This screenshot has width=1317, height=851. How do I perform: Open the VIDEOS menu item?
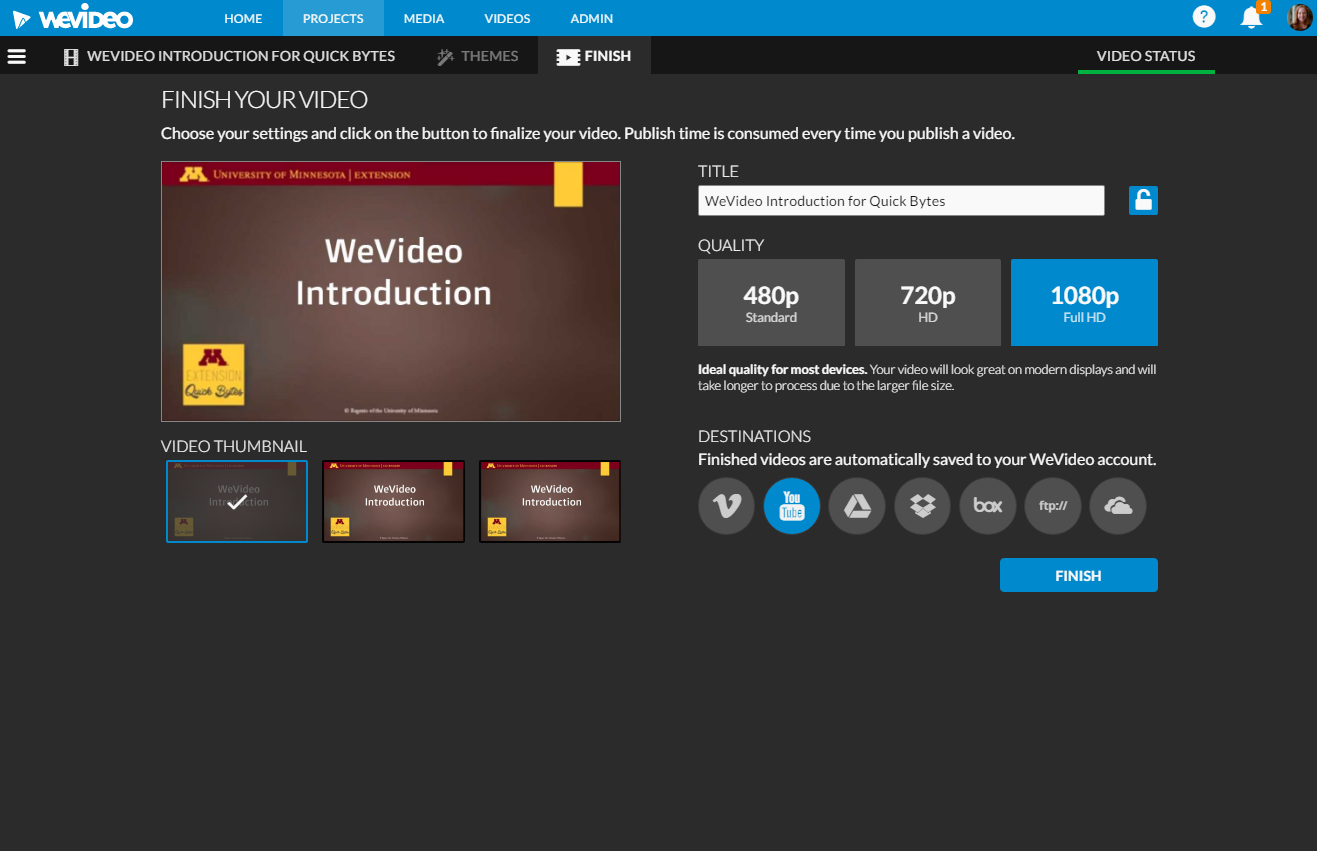coord(507,18)
